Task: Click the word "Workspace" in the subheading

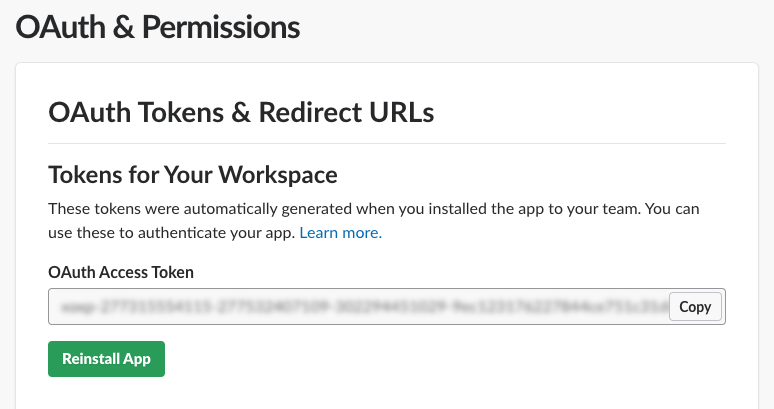Action: (x=279, y=175)
